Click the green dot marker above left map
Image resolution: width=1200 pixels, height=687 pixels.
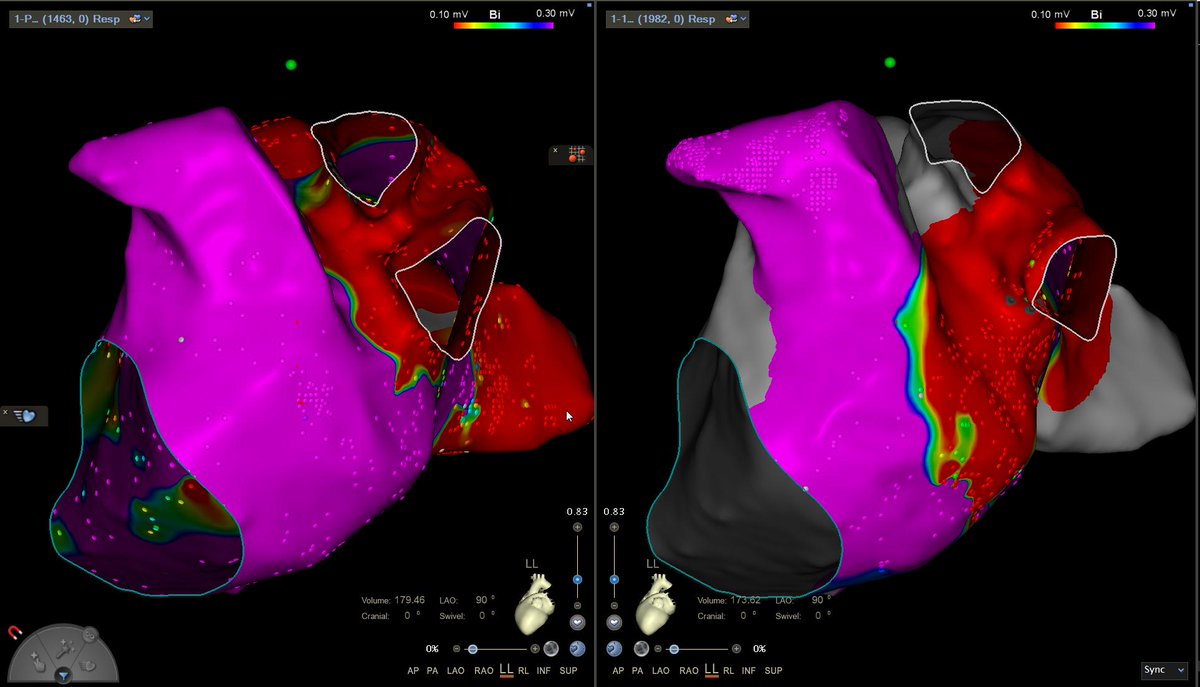pyautogui.click(x=291, y=65)
